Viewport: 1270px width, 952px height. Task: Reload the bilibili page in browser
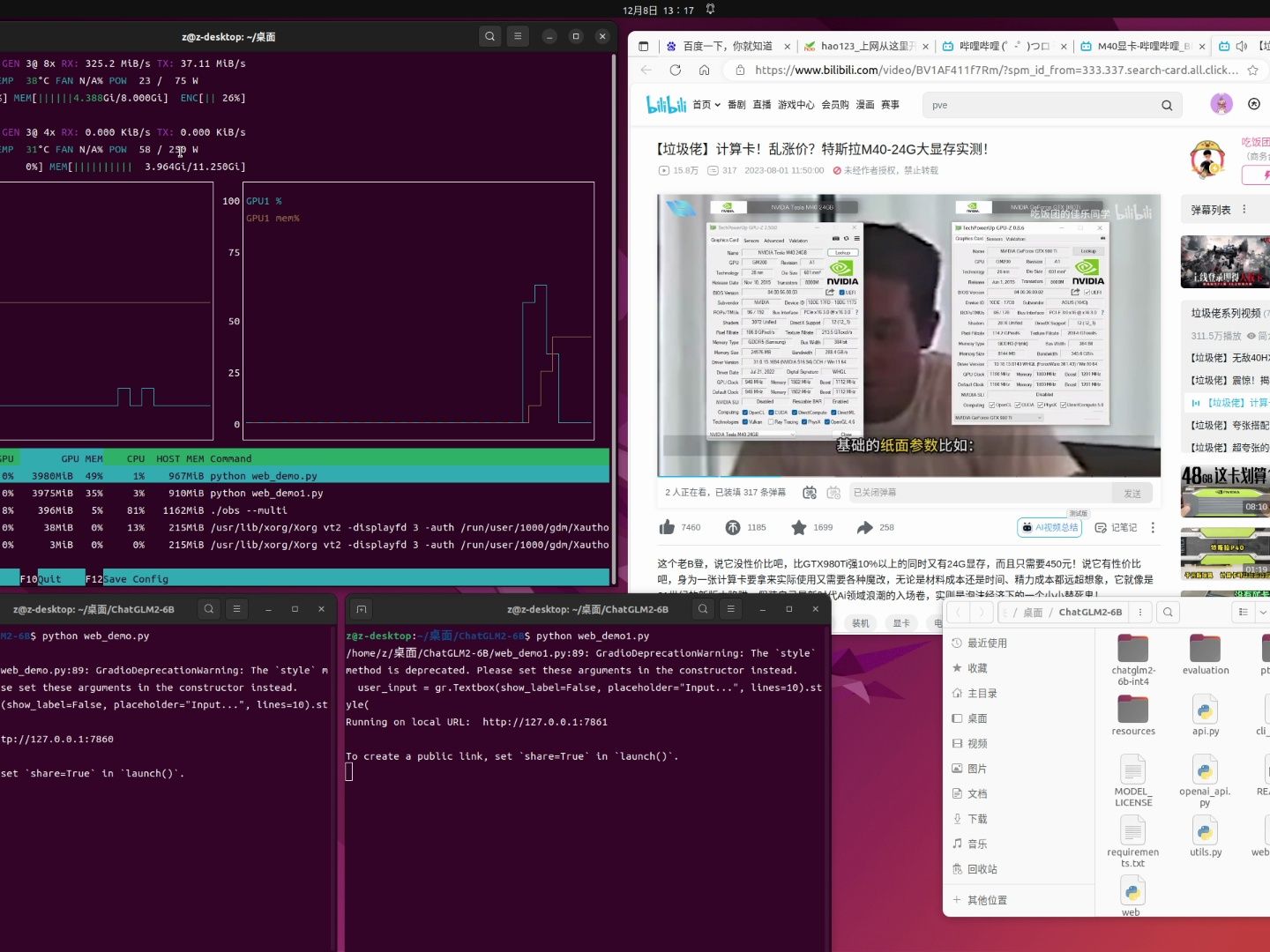click(676, 70)
